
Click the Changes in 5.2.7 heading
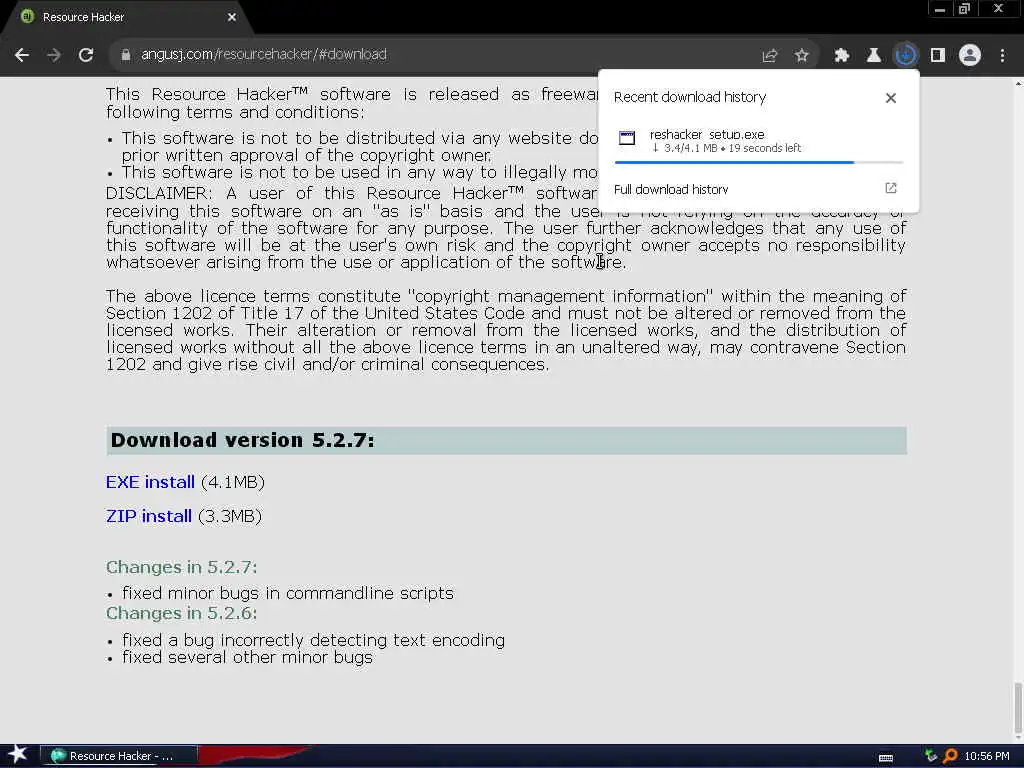point(182,567)
